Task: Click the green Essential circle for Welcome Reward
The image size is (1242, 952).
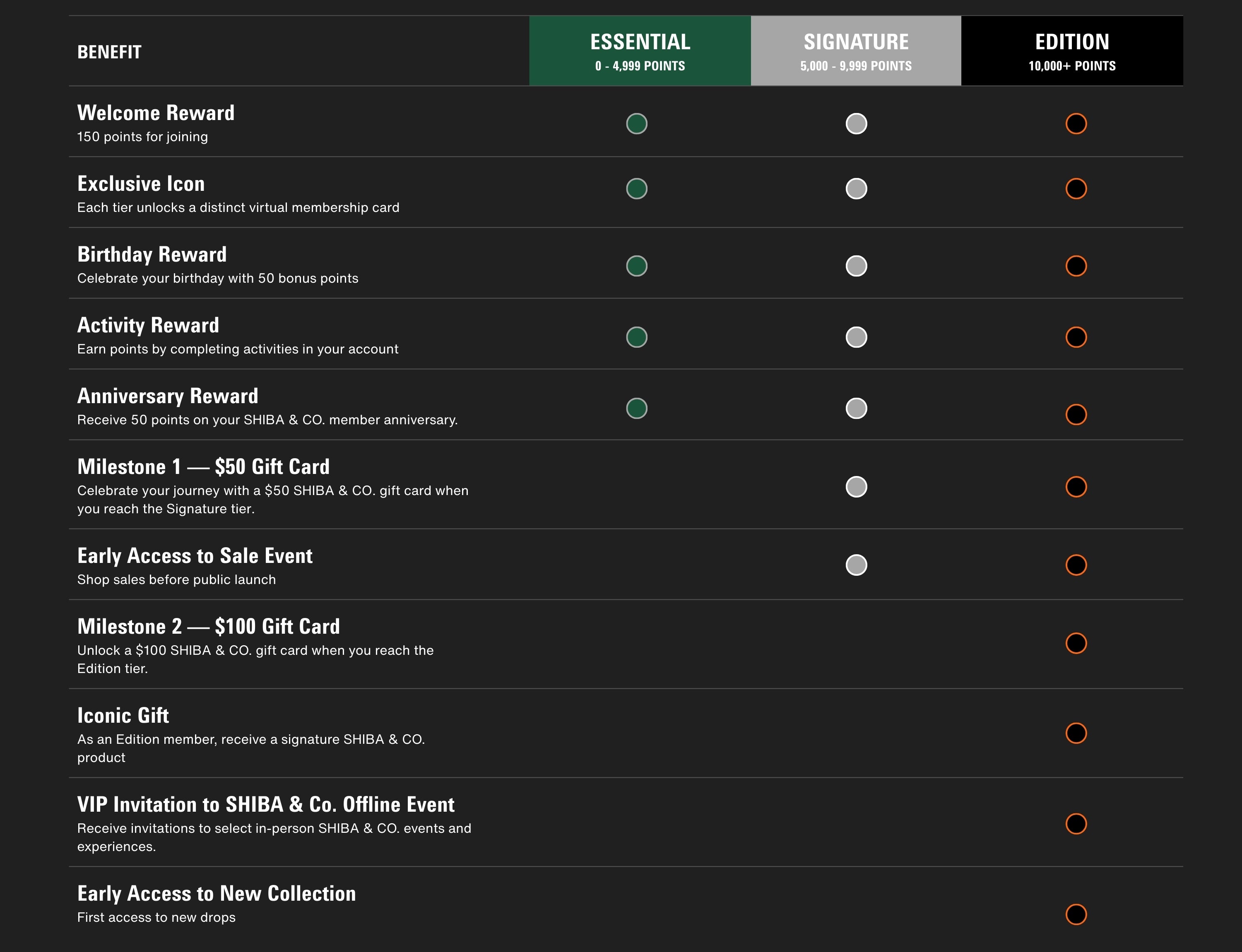Action: 637,123
